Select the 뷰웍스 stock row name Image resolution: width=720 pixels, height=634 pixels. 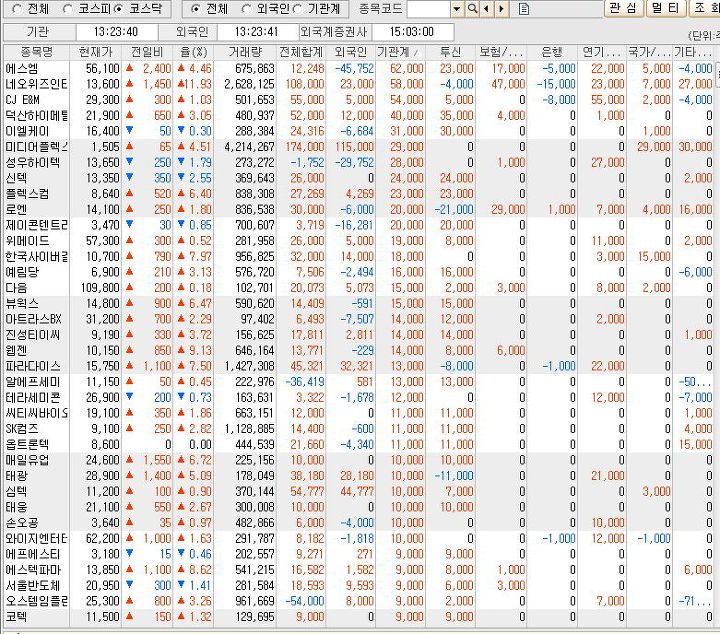(22, 303)
